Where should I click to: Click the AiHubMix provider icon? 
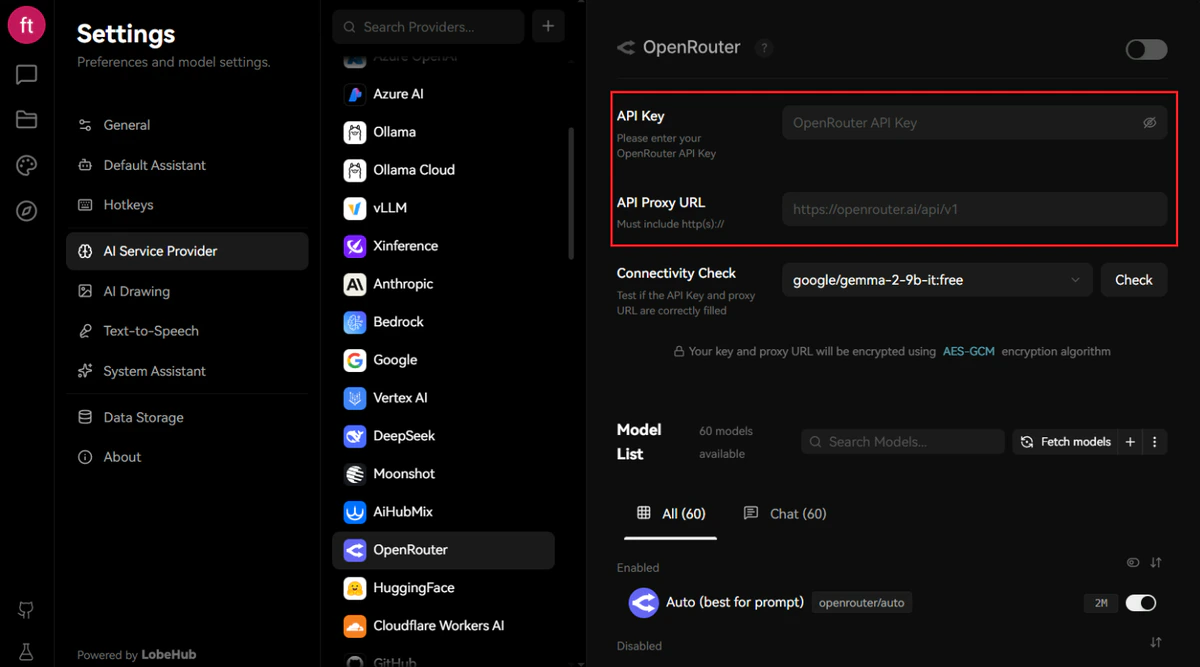[x=355, y=512]
